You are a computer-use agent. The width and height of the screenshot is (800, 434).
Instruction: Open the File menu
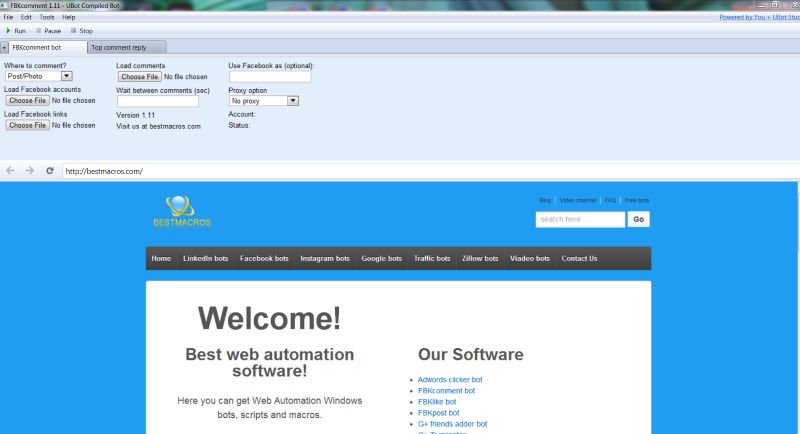(x=8, y=17)
